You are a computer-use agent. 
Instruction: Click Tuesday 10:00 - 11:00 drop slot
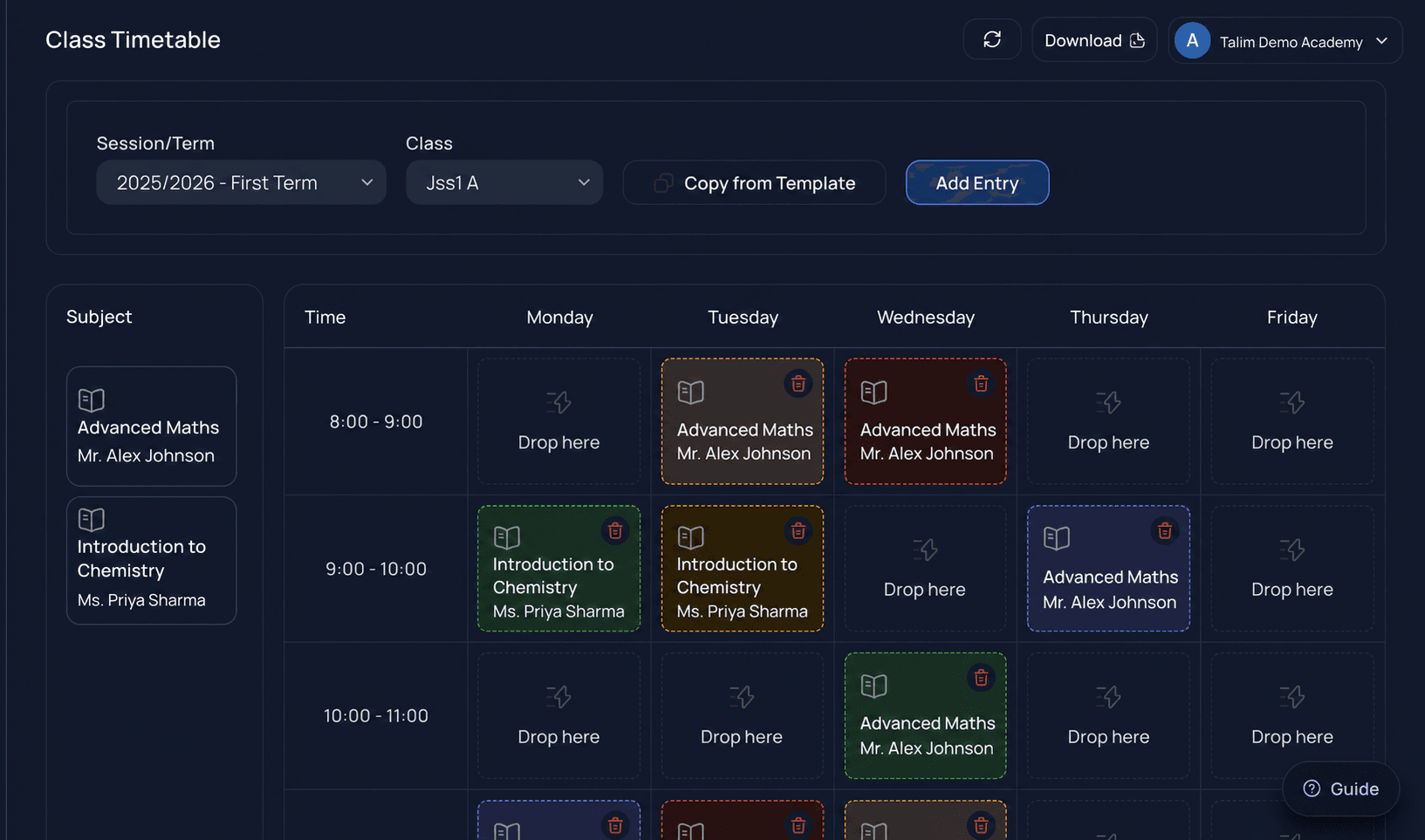tap(742, 715)
